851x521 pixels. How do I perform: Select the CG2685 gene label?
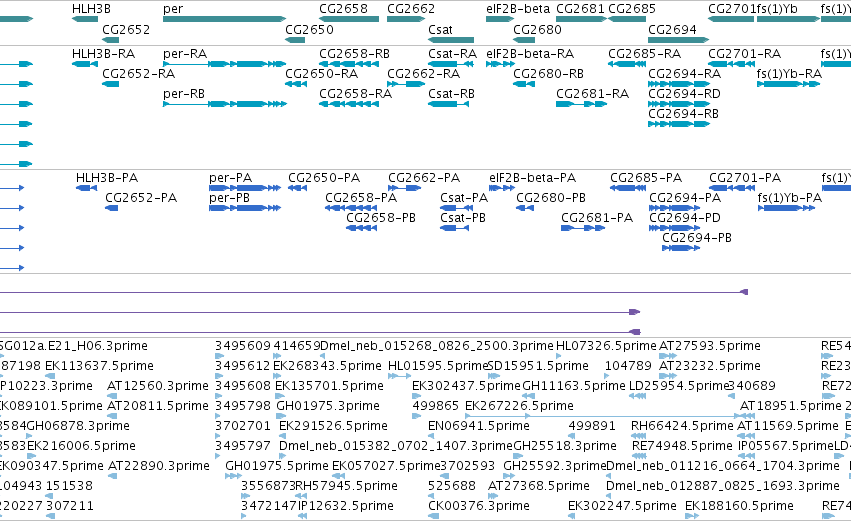tap(632, 9)
